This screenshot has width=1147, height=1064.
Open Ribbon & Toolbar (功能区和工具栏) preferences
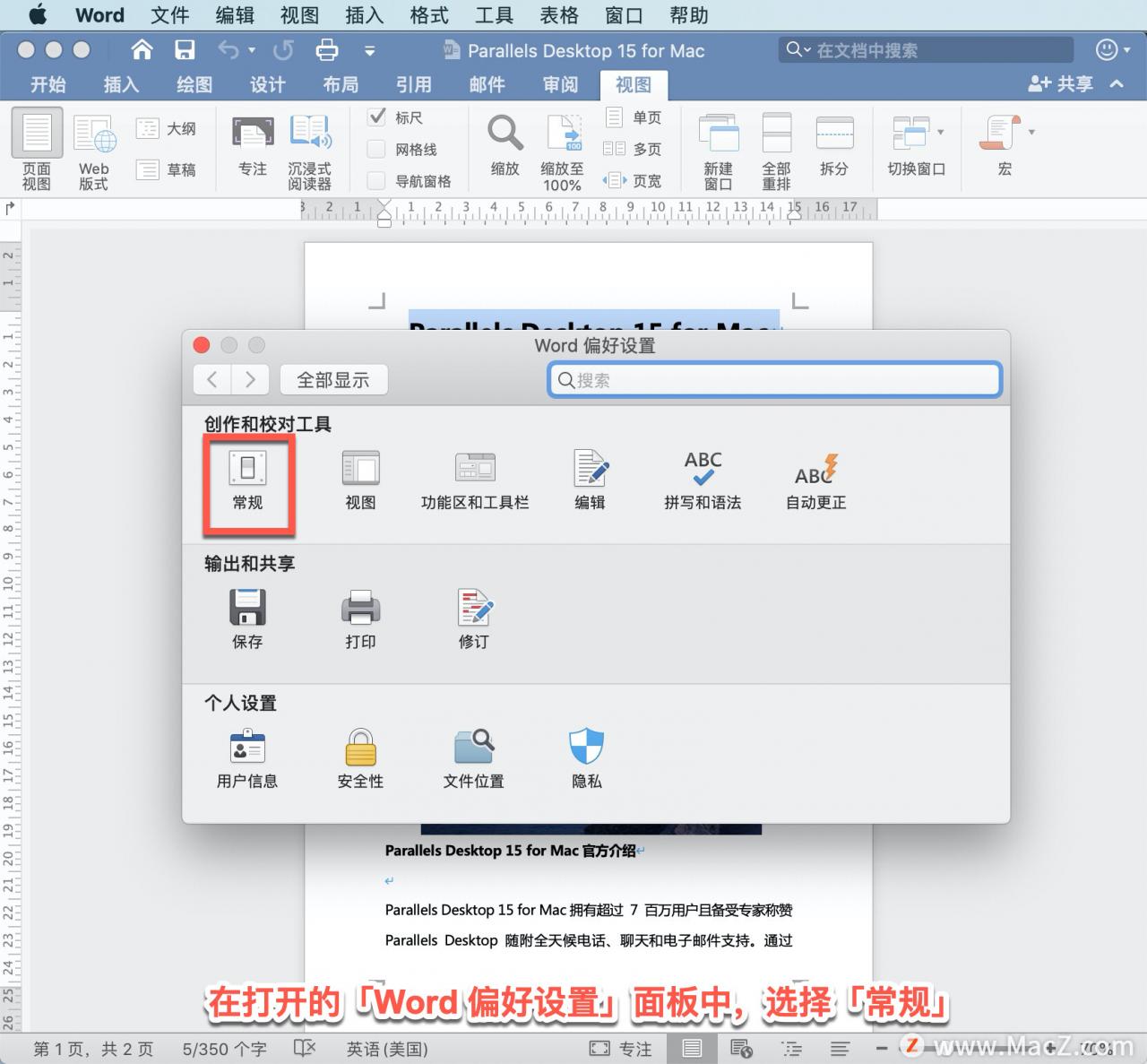pyautogui.click(x=475, y=481)
